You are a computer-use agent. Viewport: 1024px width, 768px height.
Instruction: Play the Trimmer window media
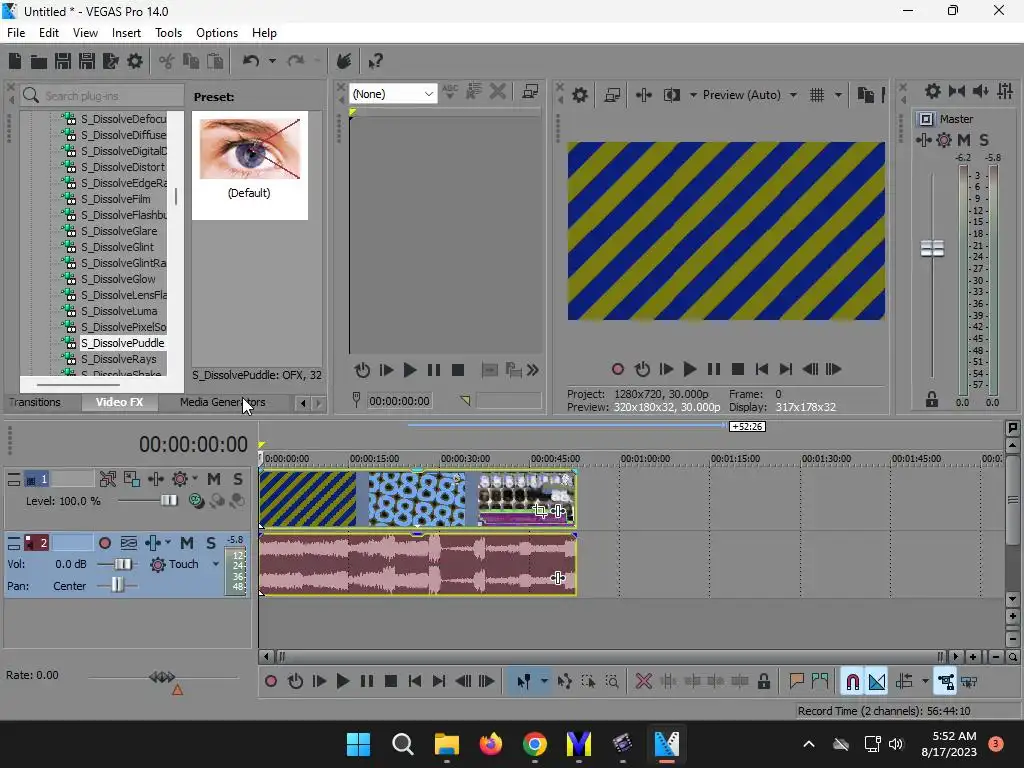pos(409,371)
